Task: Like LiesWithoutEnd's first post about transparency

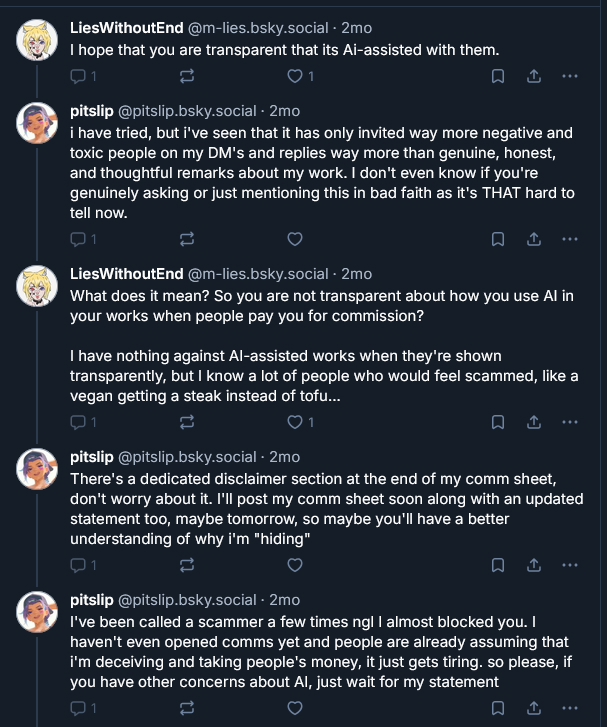Action: tap(295, 76)
